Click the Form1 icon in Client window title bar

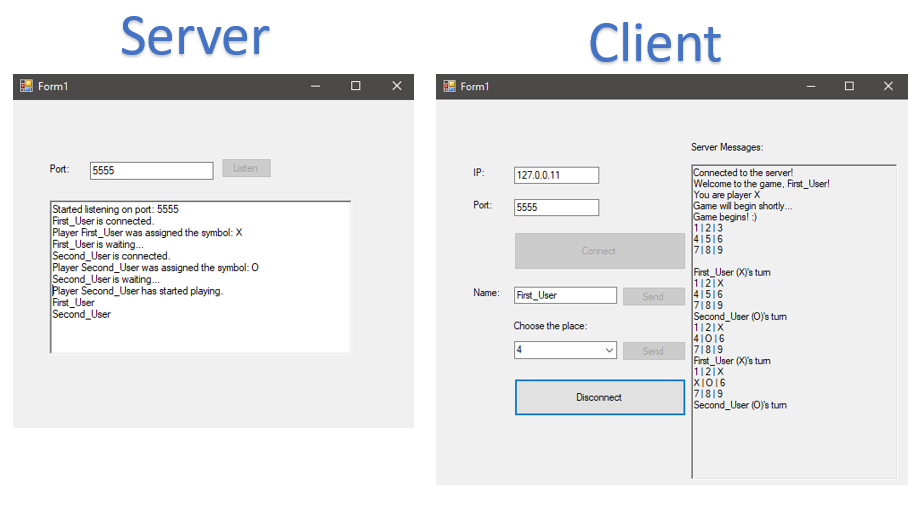click(449, 86)
